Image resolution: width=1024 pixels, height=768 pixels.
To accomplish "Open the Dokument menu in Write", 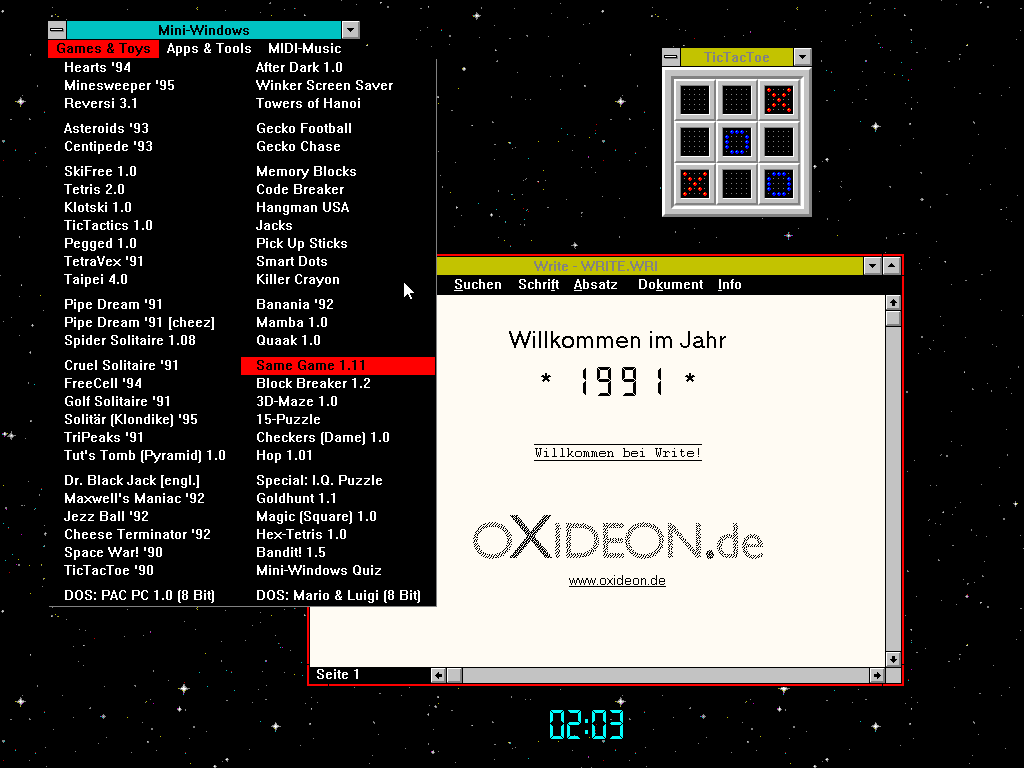I will (670, 285).
